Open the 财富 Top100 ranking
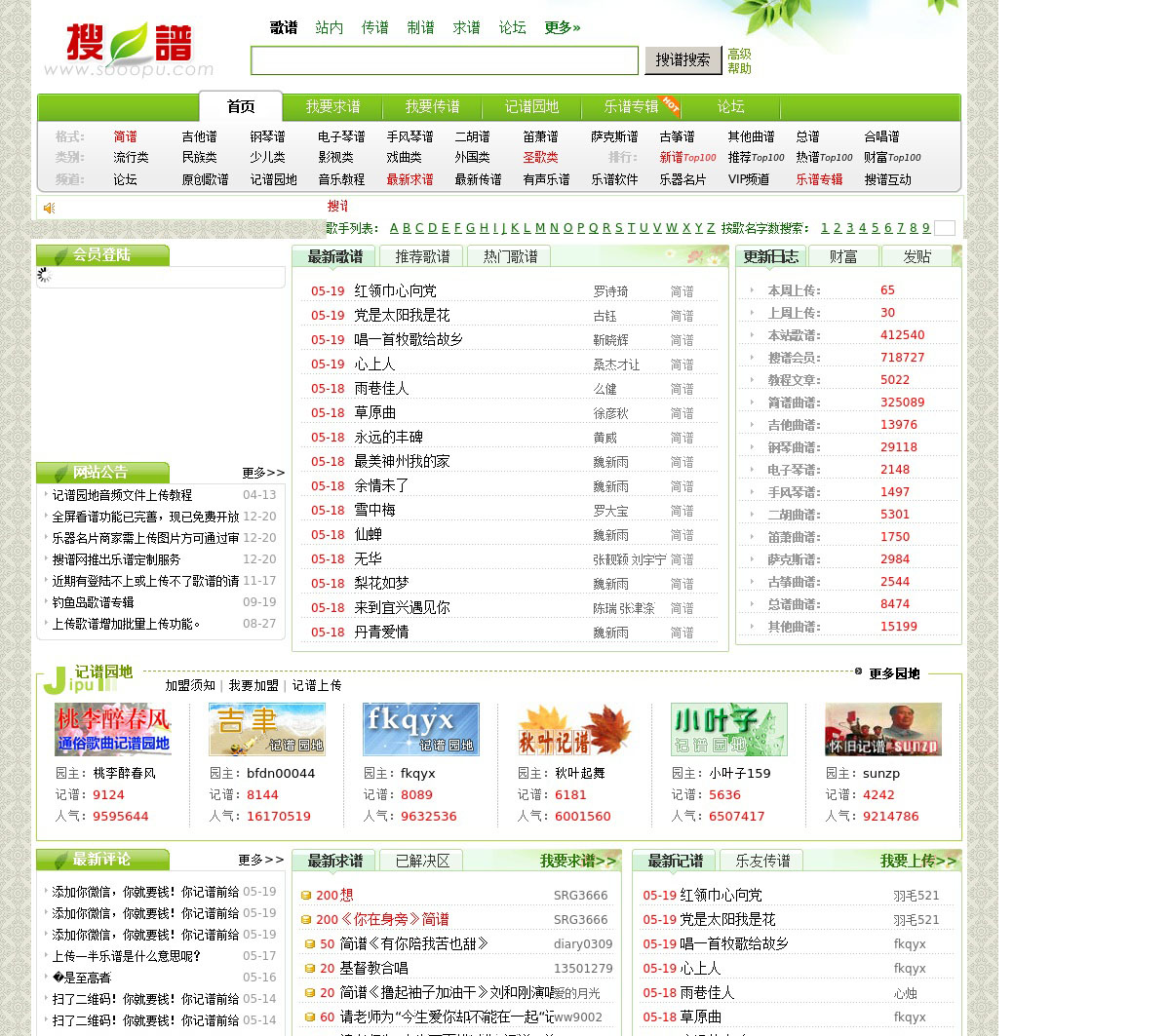The width and height of the screenshot is (1170, 1036). click(x=892, y=157)
